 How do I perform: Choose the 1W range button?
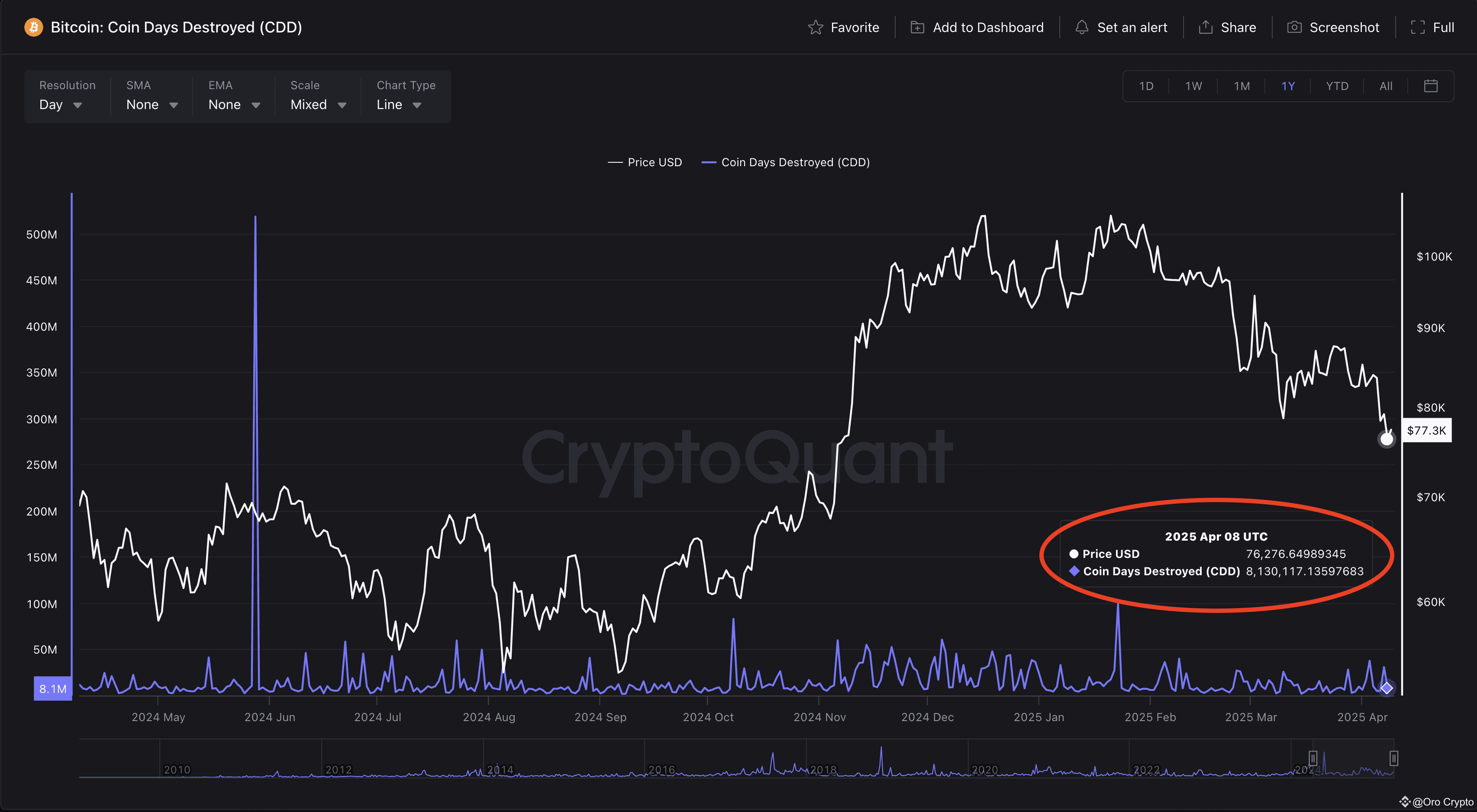click(x=1194, y=86)
